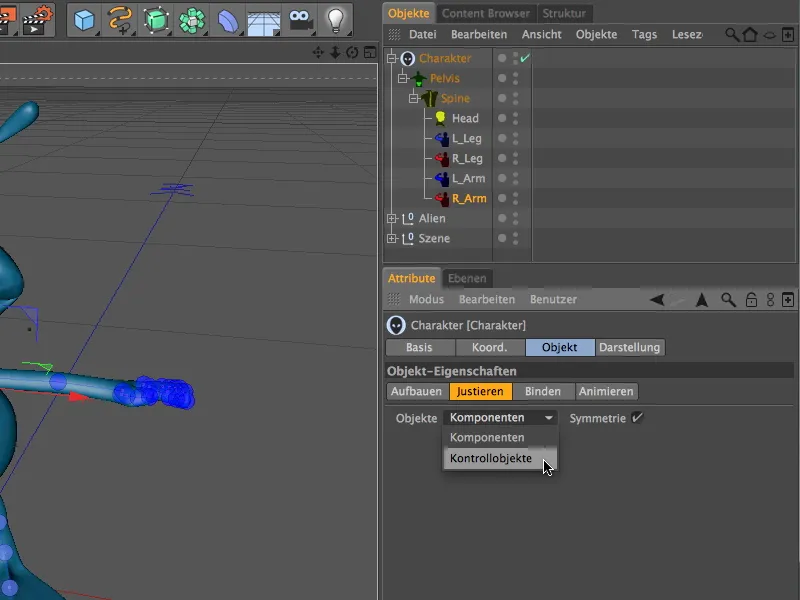Open the Modus menu
Screen dimensions: 800x600
pyautogui.click(x=427, y=299)
